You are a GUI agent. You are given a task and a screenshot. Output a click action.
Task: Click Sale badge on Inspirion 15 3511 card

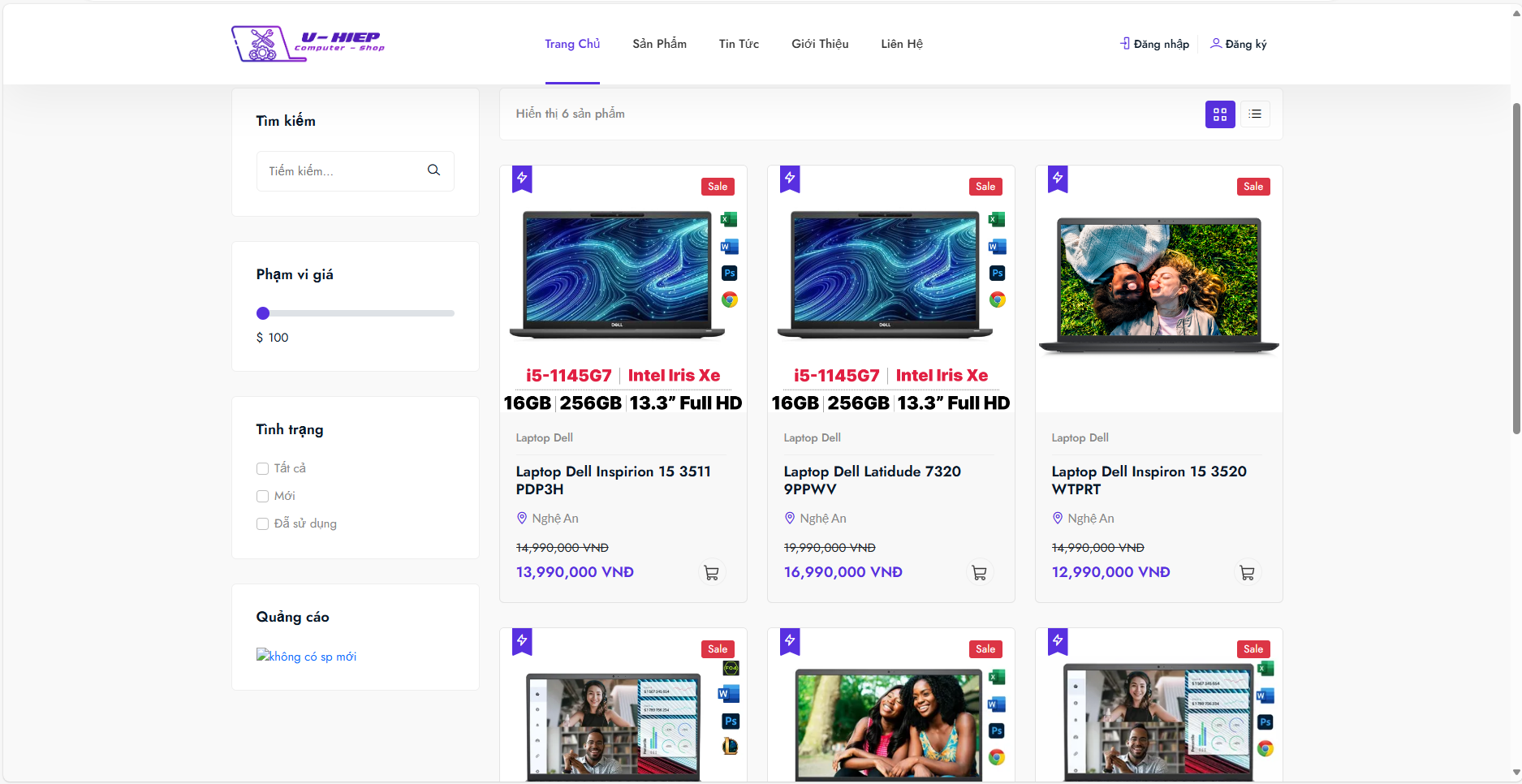[x=718, y=187]
